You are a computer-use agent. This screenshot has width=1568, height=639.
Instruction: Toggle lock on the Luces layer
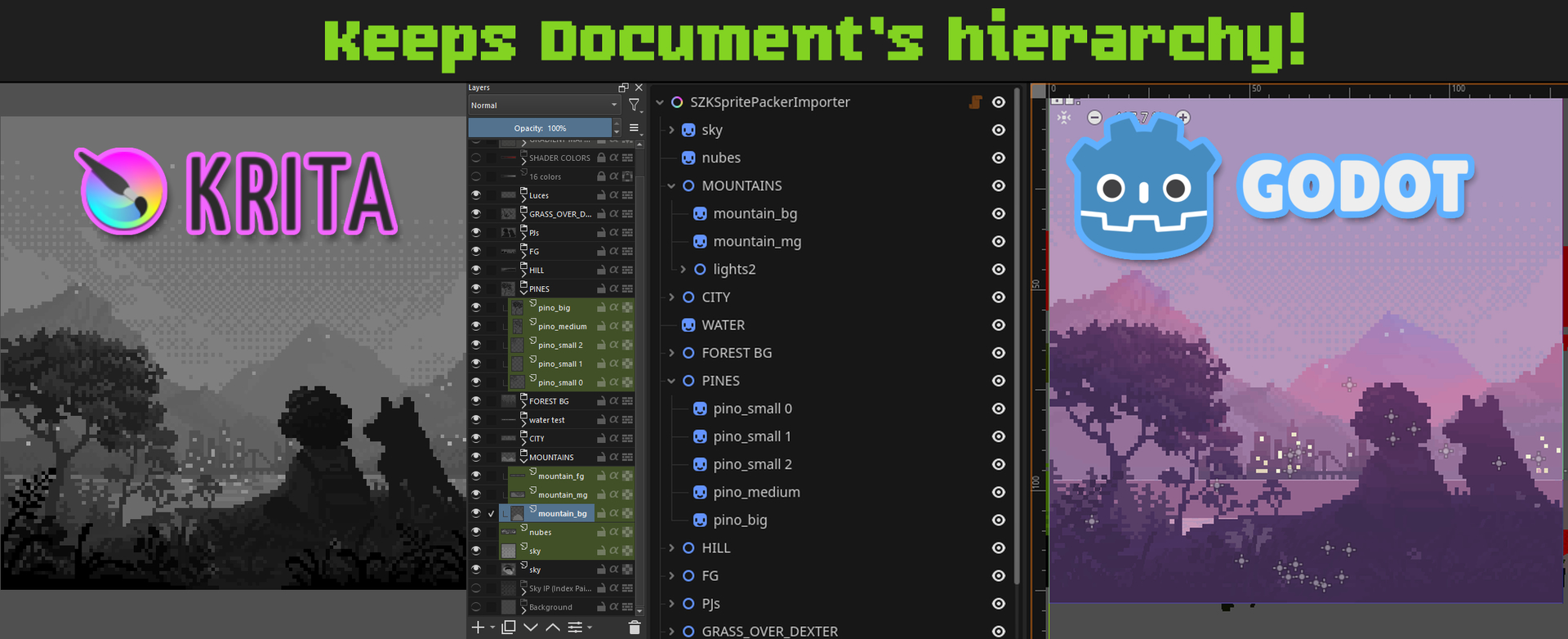coord(601,195)
